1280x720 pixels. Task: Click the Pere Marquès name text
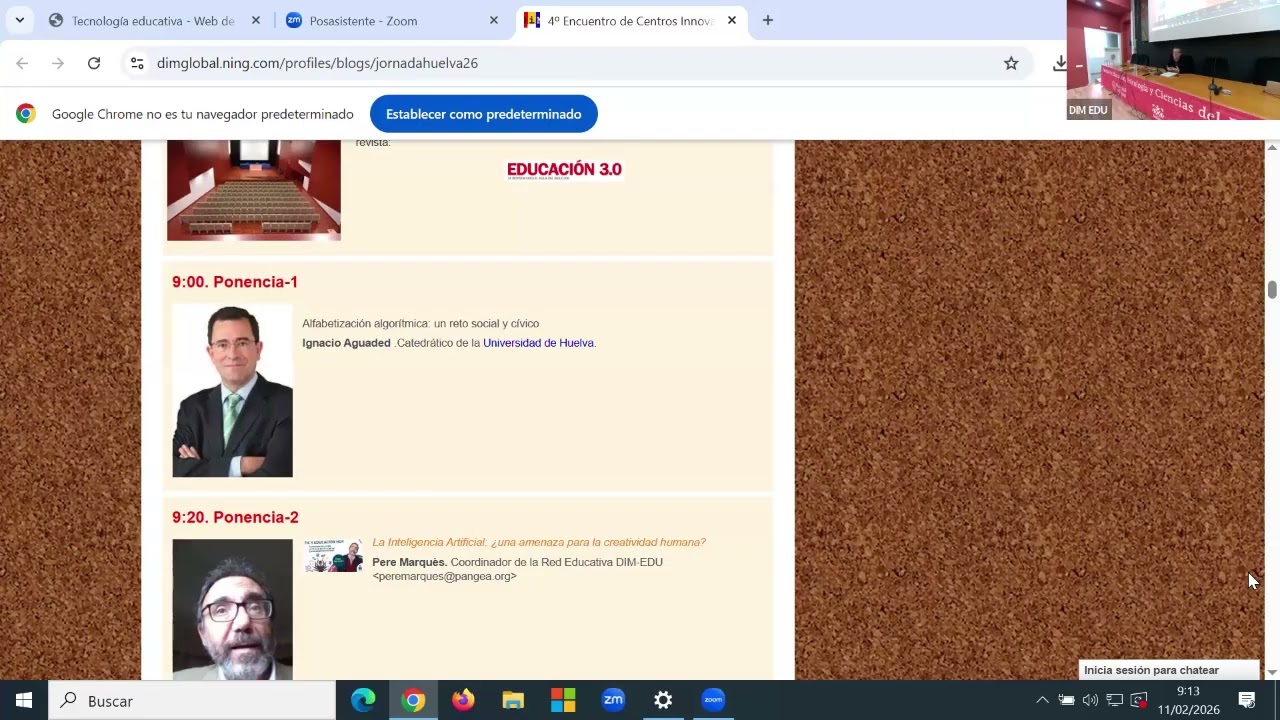[410, 562]
